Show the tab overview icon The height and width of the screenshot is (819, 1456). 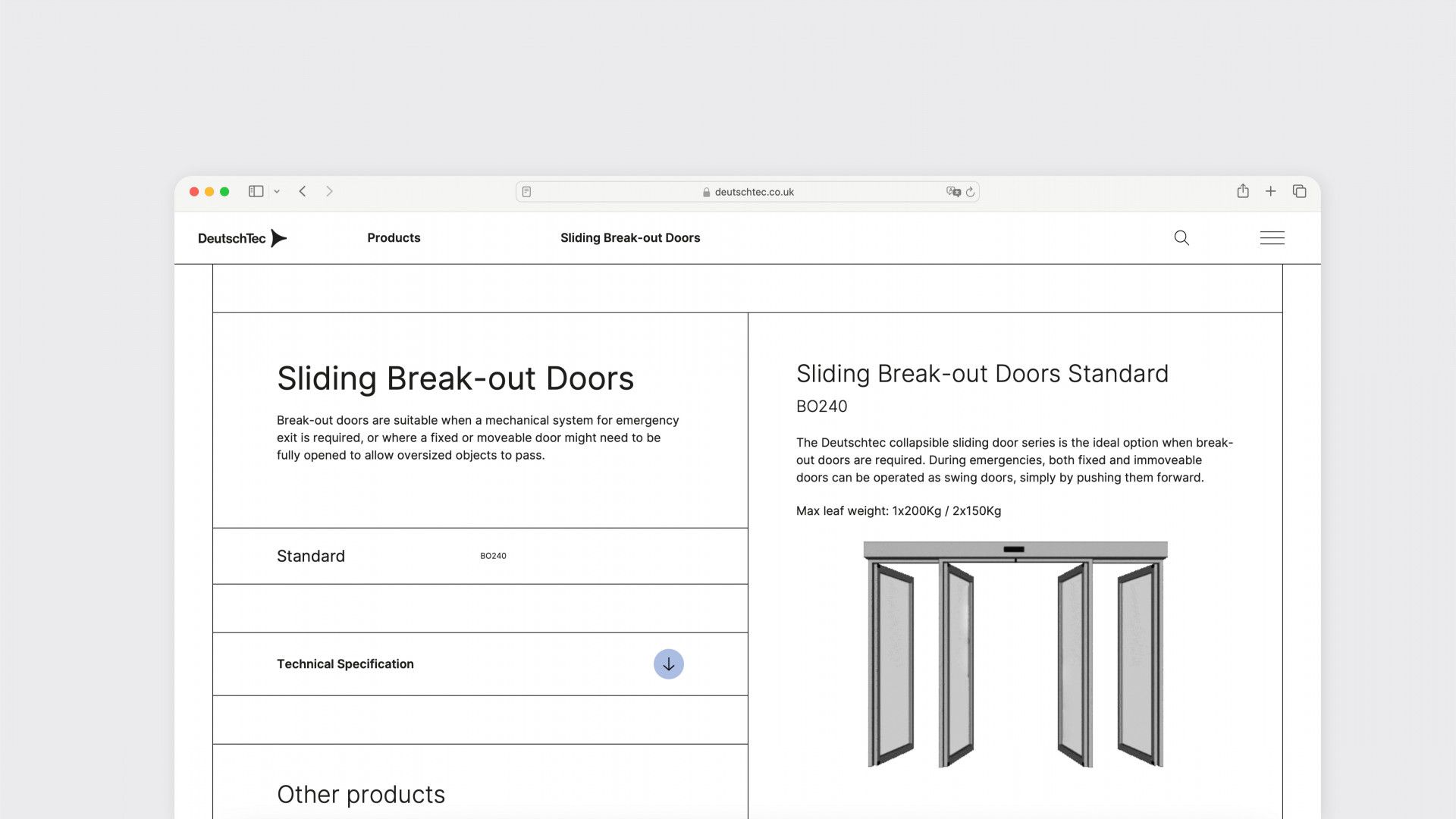[x=1299, y=192]
